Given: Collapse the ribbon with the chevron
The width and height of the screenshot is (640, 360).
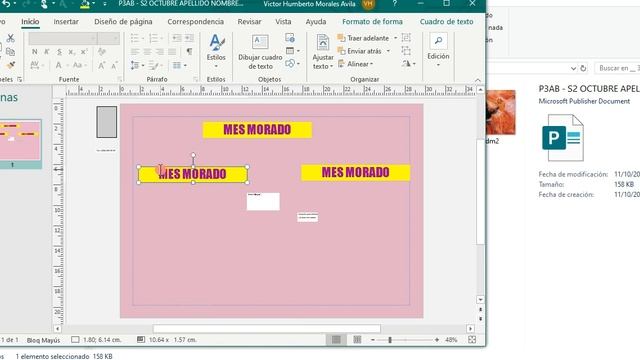Looking at the screenshot, I should (x=478, y=80).
